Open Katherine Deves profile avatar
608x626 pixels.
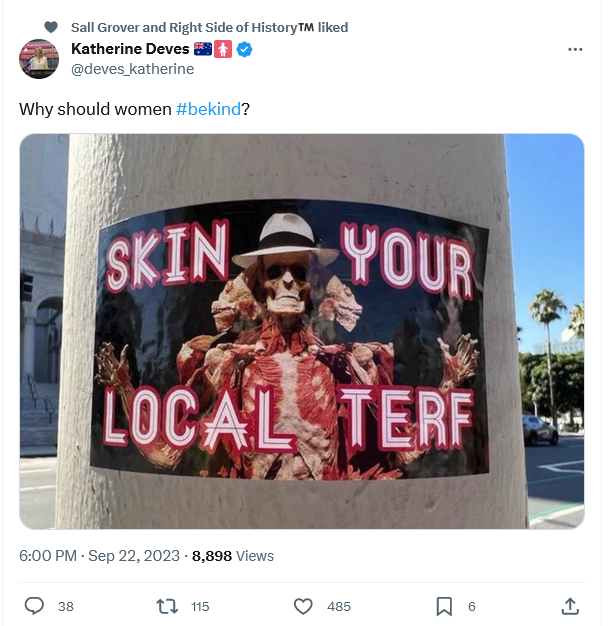click(39, 59)
